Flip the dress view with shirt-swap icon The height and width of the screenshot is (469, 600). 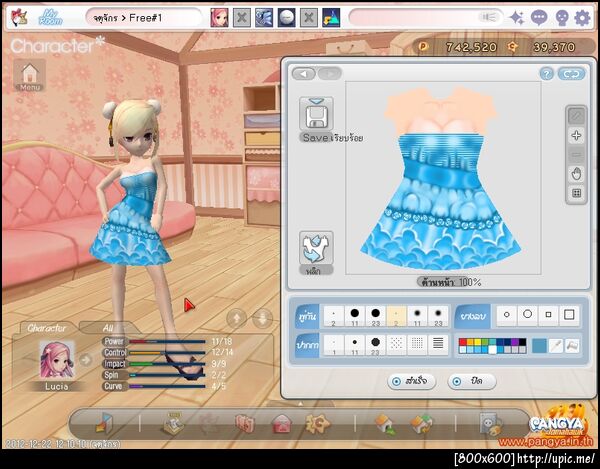(316, 248)
